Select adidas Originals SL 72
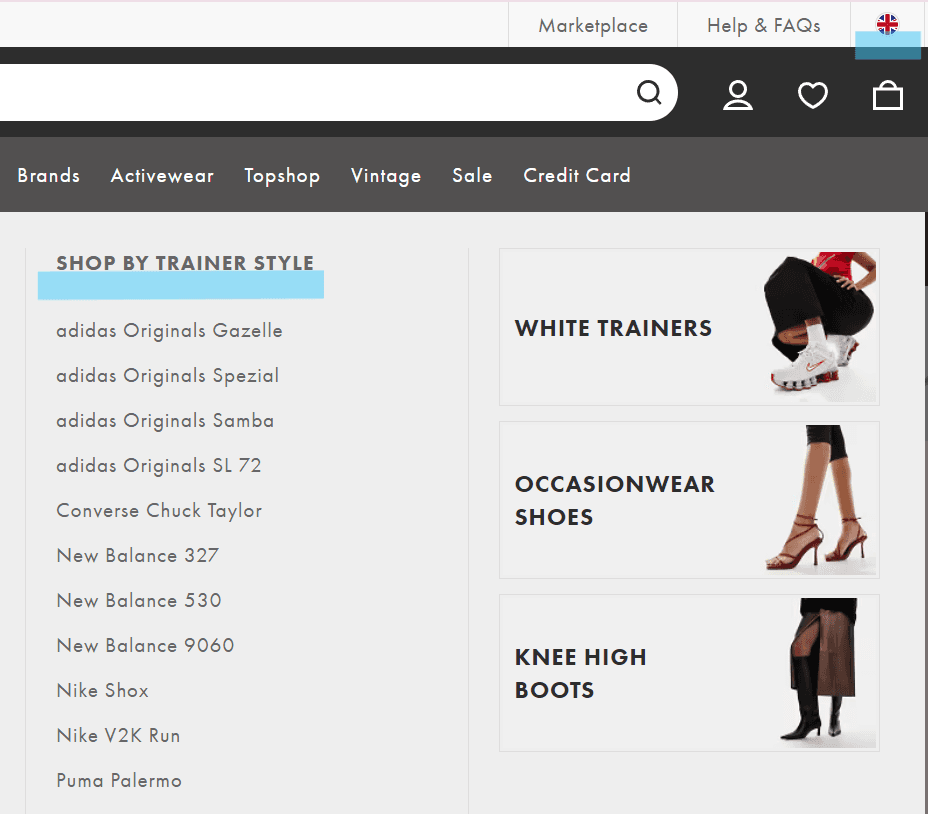Screen dimensions: 928x814 pos(159,466)
